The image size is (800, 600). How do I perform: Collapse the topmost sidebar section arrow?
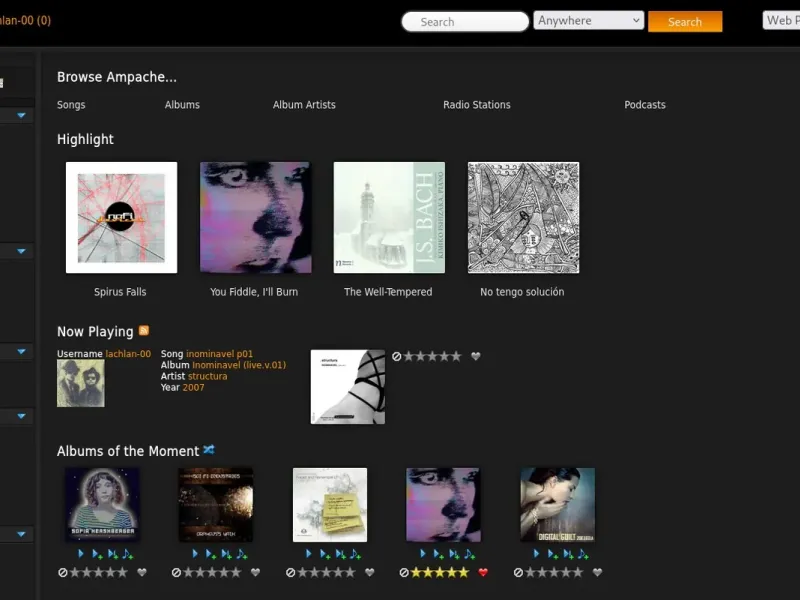point(21,115)
